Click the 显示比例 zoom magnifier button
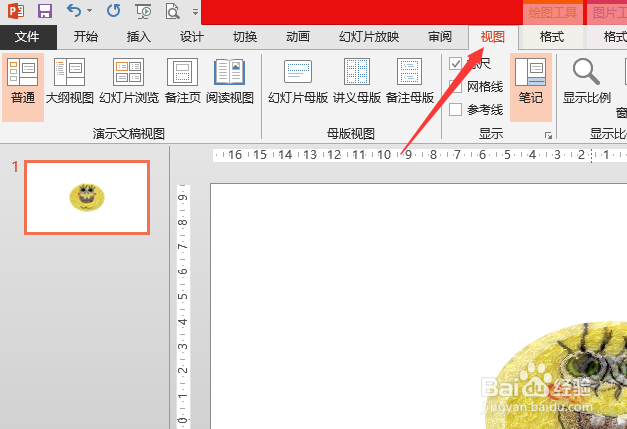The height and width of the screenshot is (429, 627). pos(587,82)
